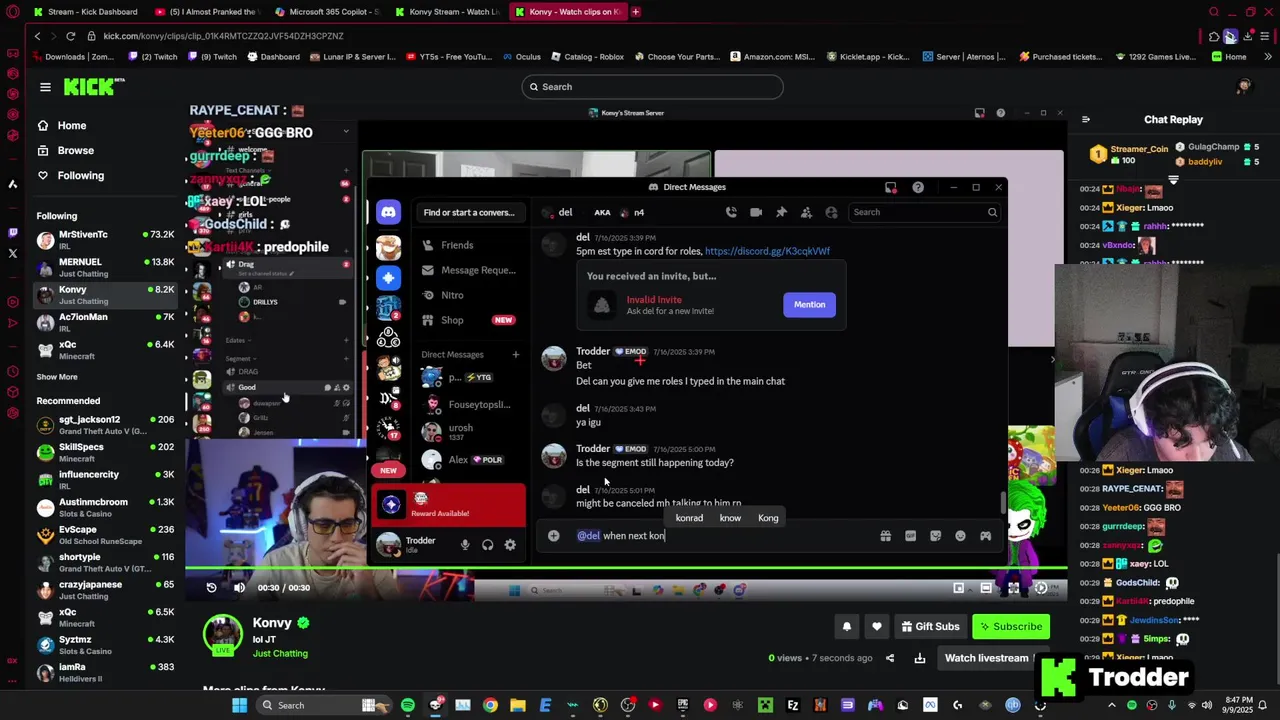Viewport: 1280px width, 720px height.
Task: Click the green Subscribe button
Action: click(1011, 627)
